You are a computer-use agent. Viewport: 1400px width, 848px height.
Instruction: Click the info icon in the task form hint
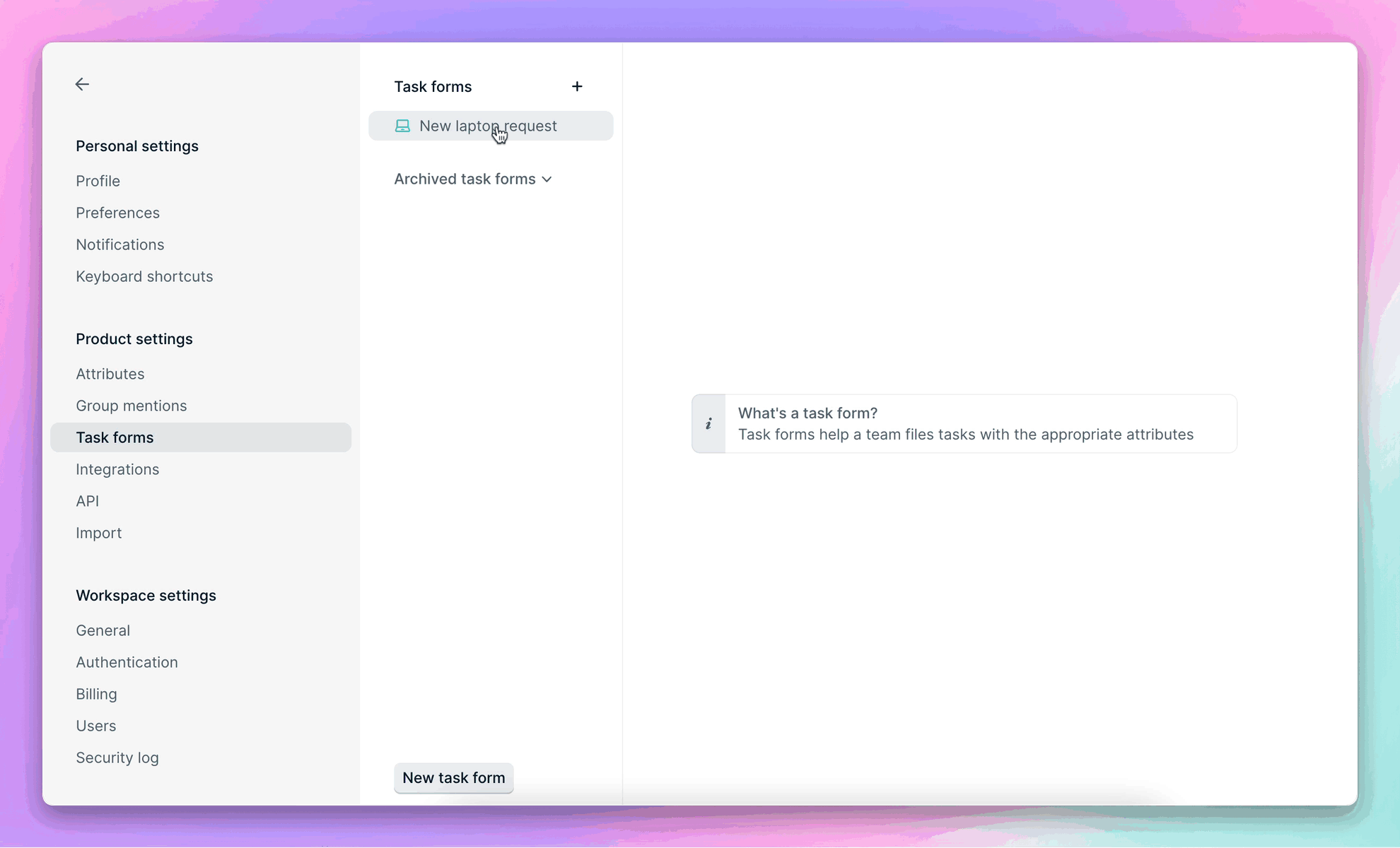[x=708, y=424]
